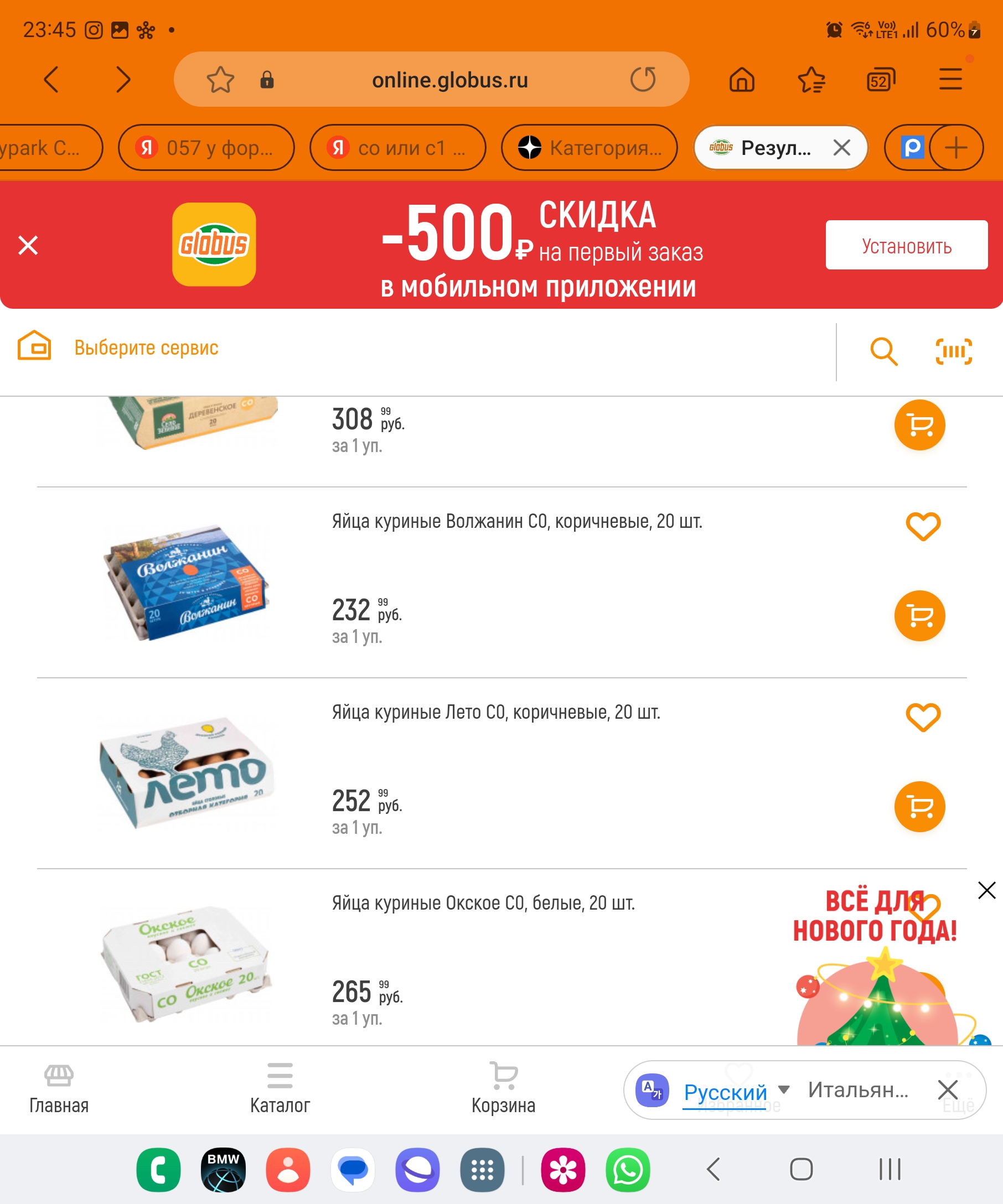1003x1204 pixels.
Task: Add Лето eggs to cart
Action: 919,807
